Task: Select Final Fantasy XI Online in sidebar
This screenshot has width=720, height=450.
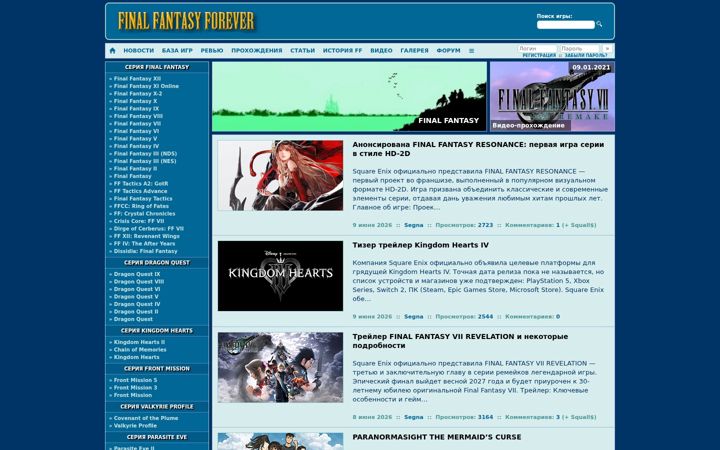Action: (146, 86)
